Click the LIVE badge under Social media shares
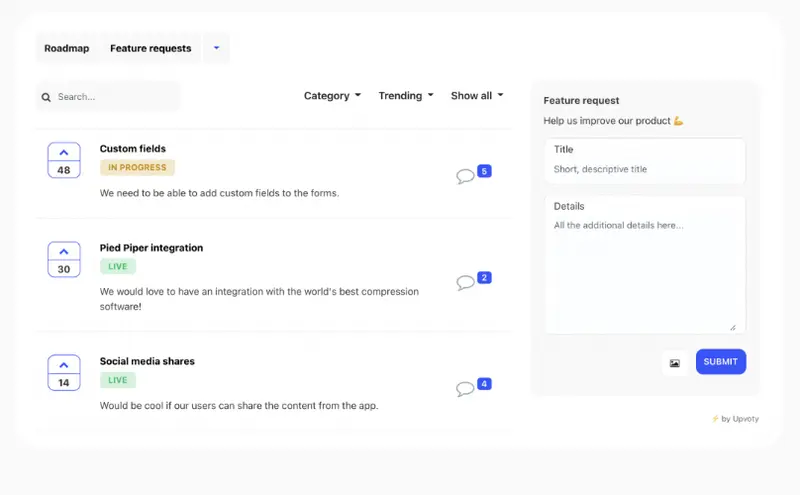The height and width of the screenshot is (495, 800). 118,380
